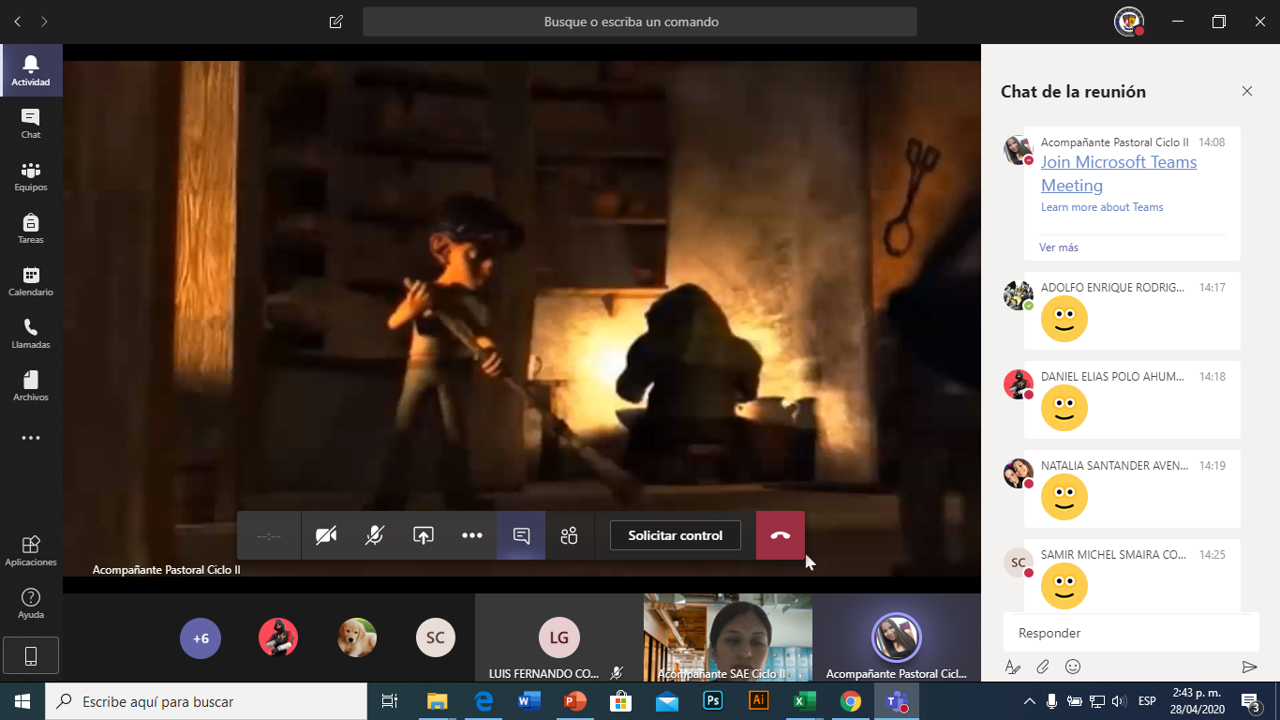
Task: Attach a file with the paperclip icon
Action: [1042, 667]
